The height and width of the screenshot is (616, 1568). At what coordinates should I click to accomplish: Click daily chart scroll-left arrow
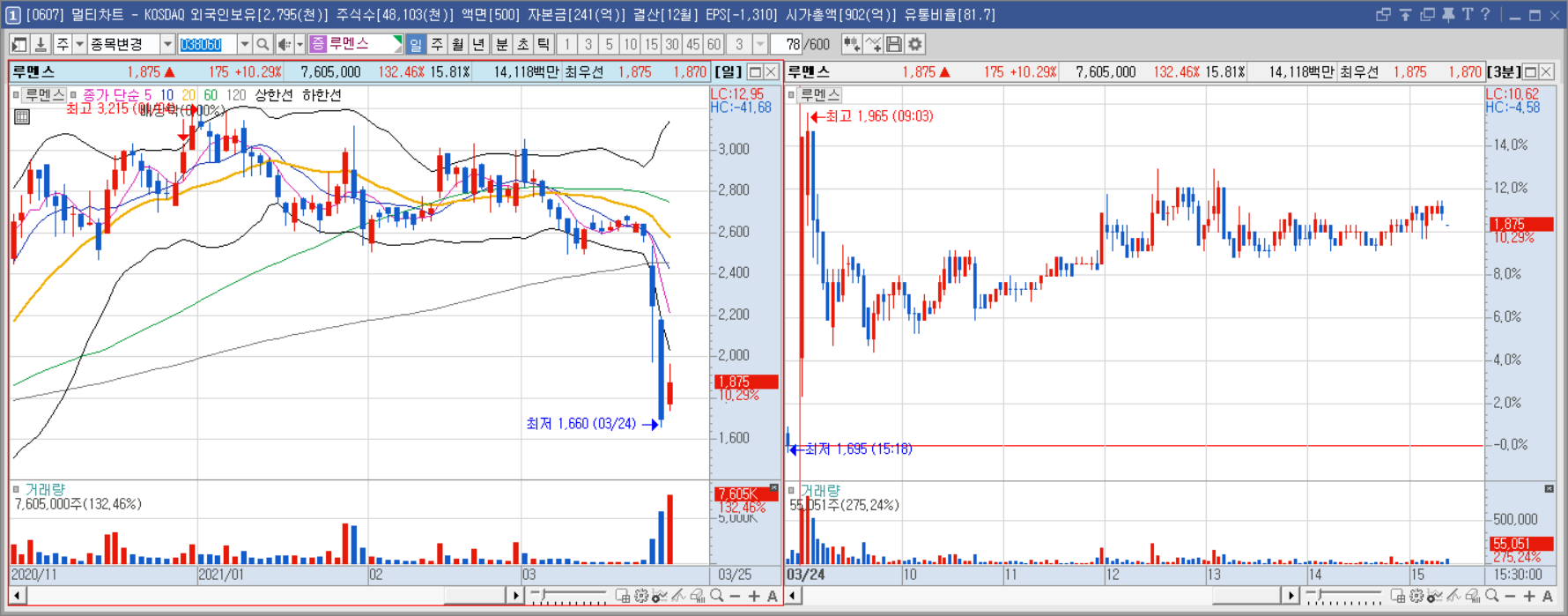point(17,597)
